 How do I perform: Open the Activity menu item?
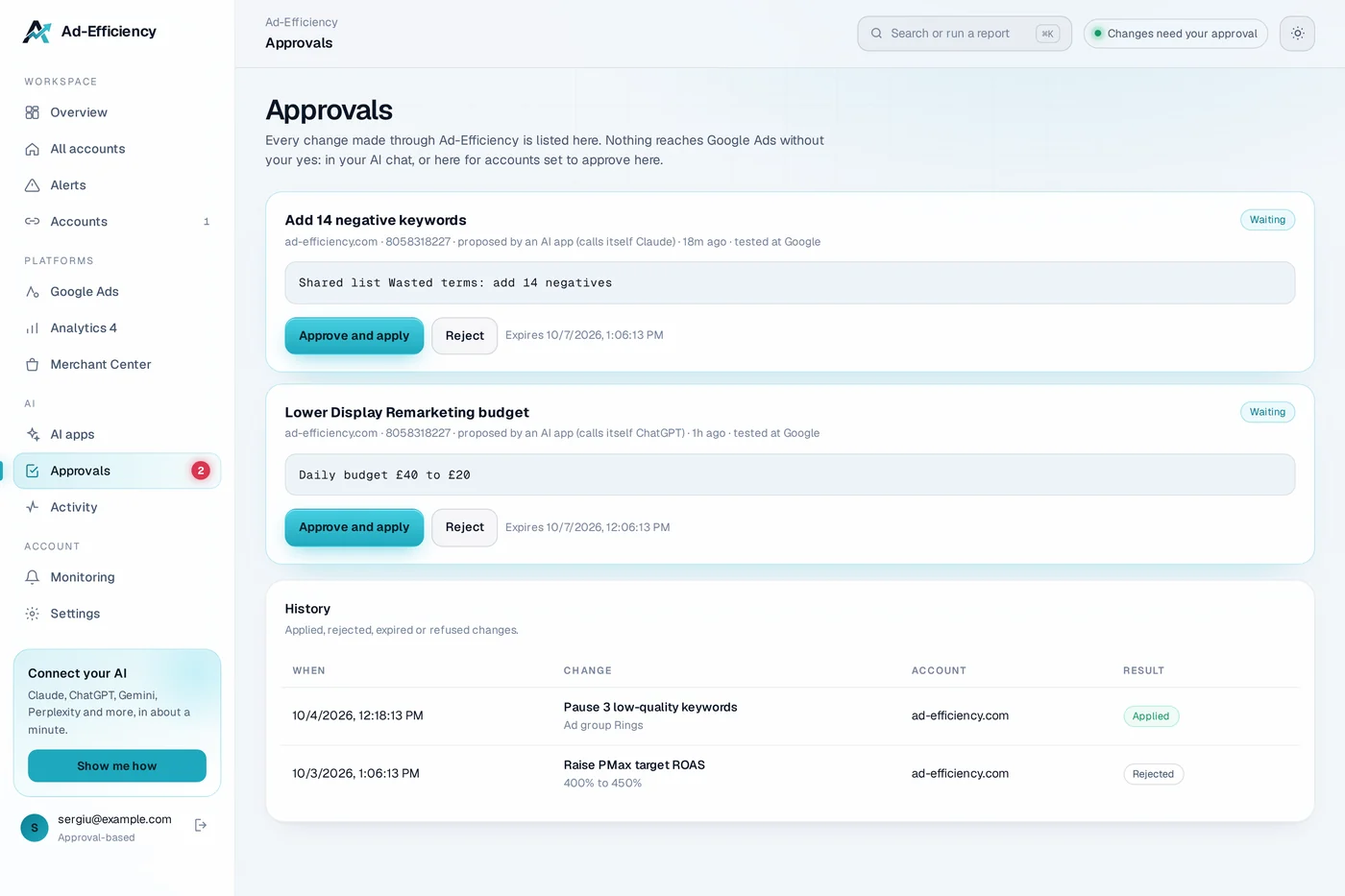pos(117,508)
